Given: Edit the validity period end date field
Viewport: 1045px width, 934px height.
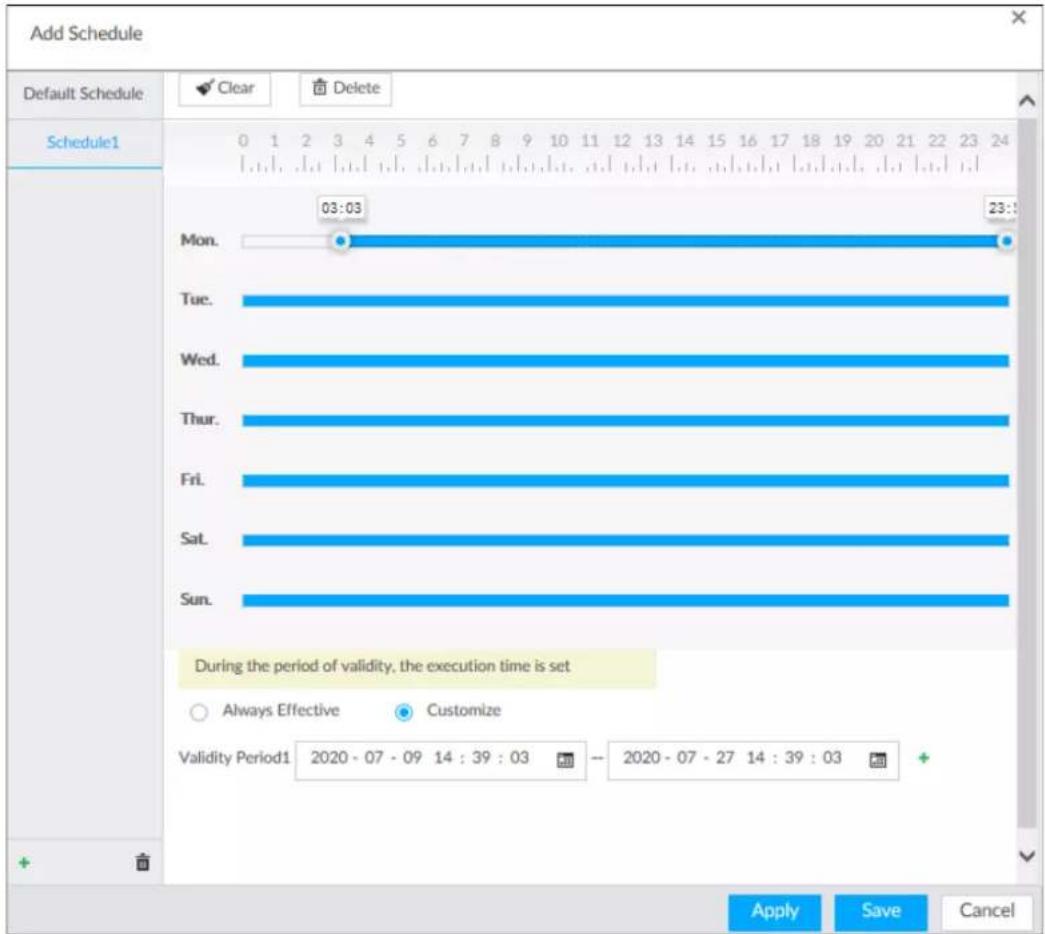Looking at the screenshot, I should point(753,760).
